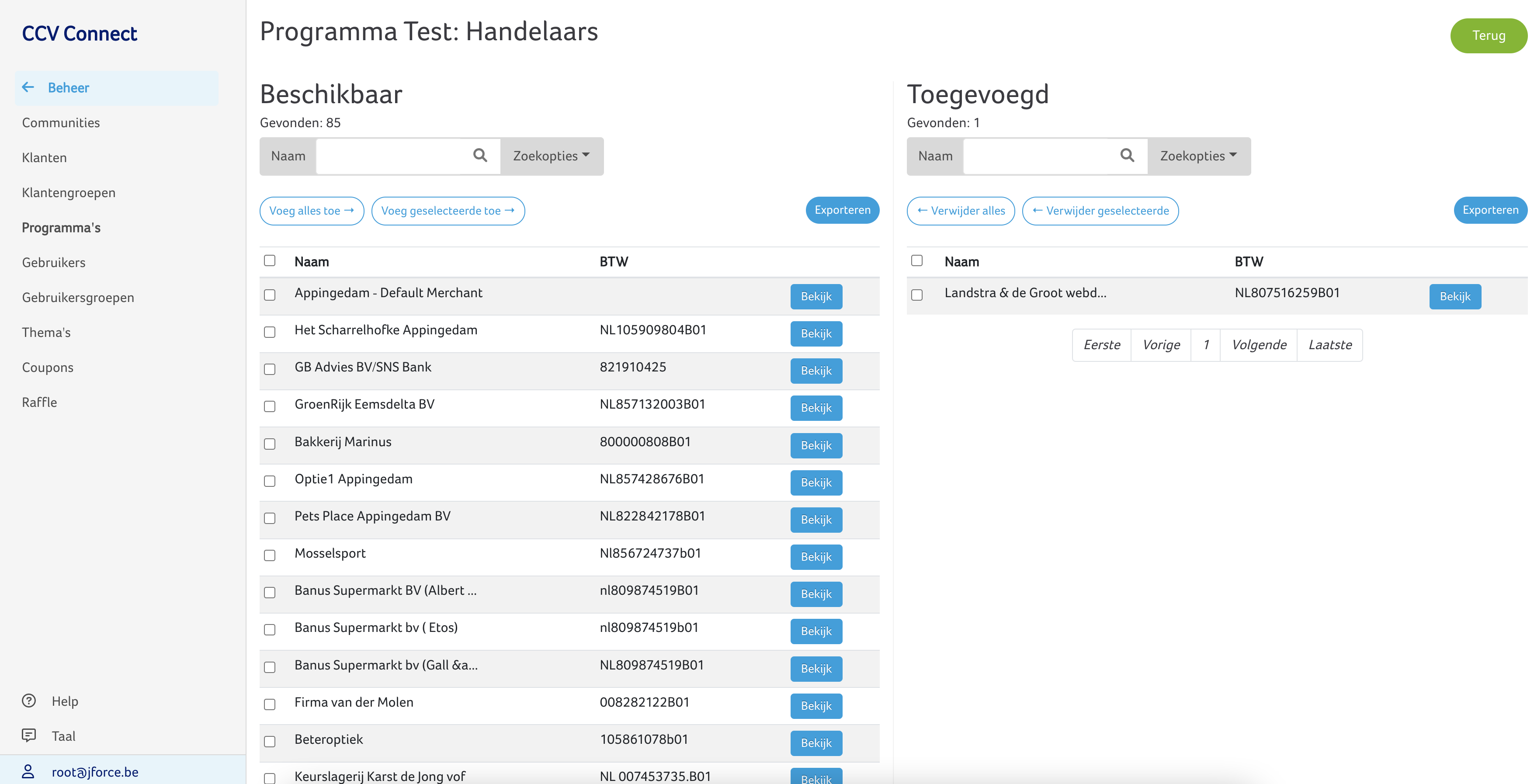This screenshot has height=784, width=1534.
Task: Open Zoekopties dropdown in Toegevoegd section
Action: 1198,156
